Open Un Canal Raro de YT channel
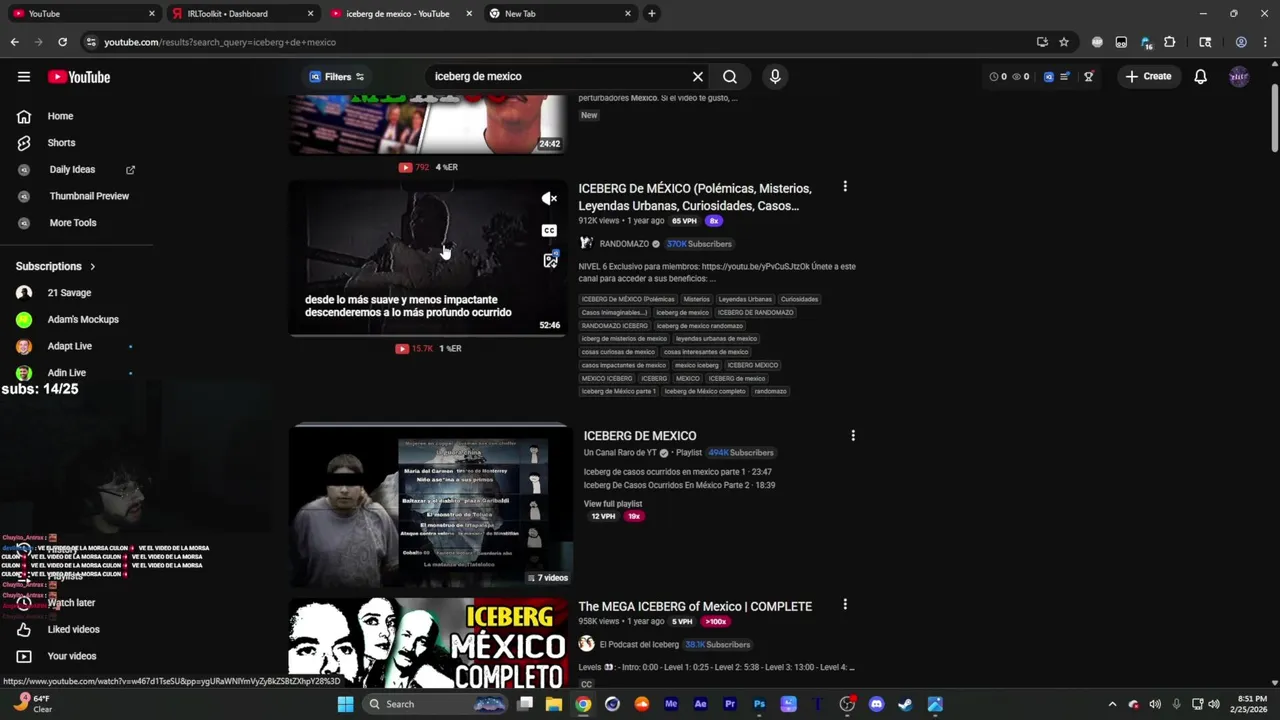Image resolution: width=1280 pixels, height=720 pixels. (x=620, y=453)
